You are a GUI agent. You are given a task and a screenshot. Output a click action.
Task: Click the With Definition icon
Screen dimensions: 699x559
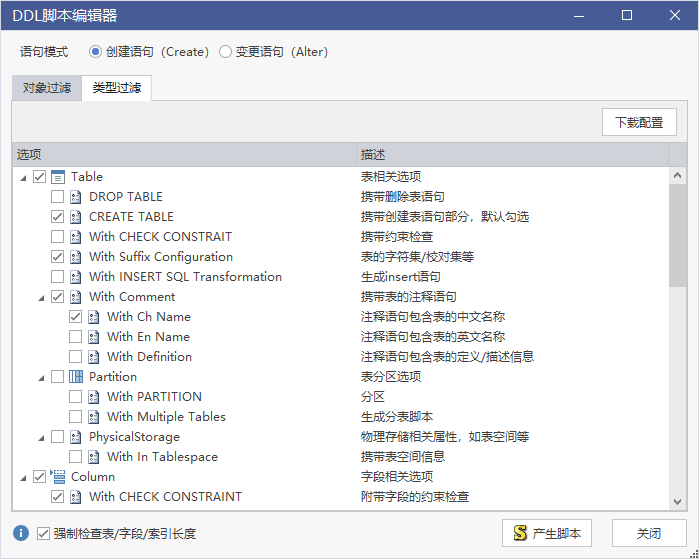94,357
